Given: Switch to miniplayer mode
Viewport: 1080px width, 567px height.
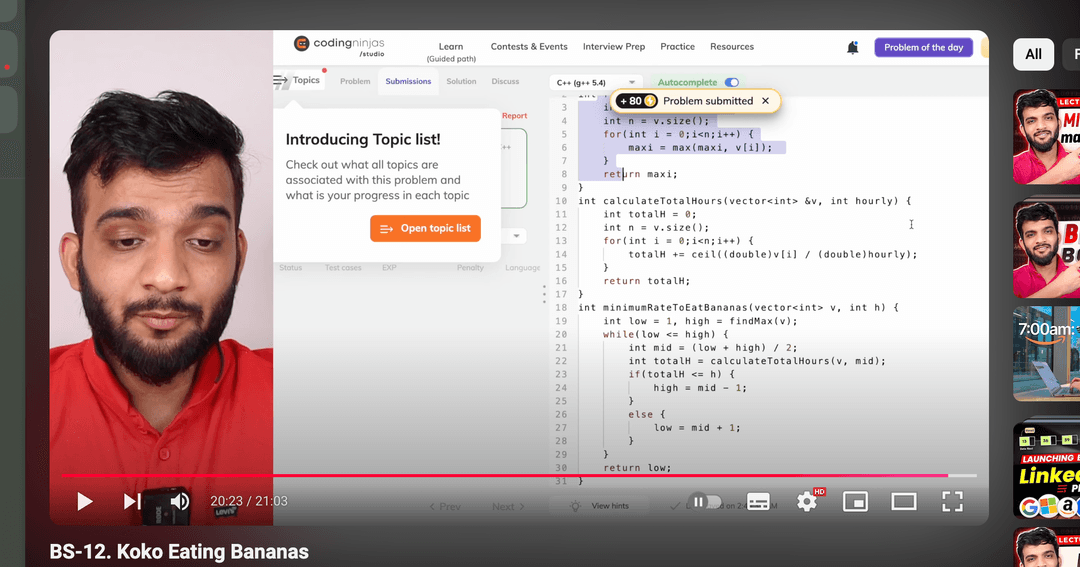Looking at the screenshot, I should (855, 501).
